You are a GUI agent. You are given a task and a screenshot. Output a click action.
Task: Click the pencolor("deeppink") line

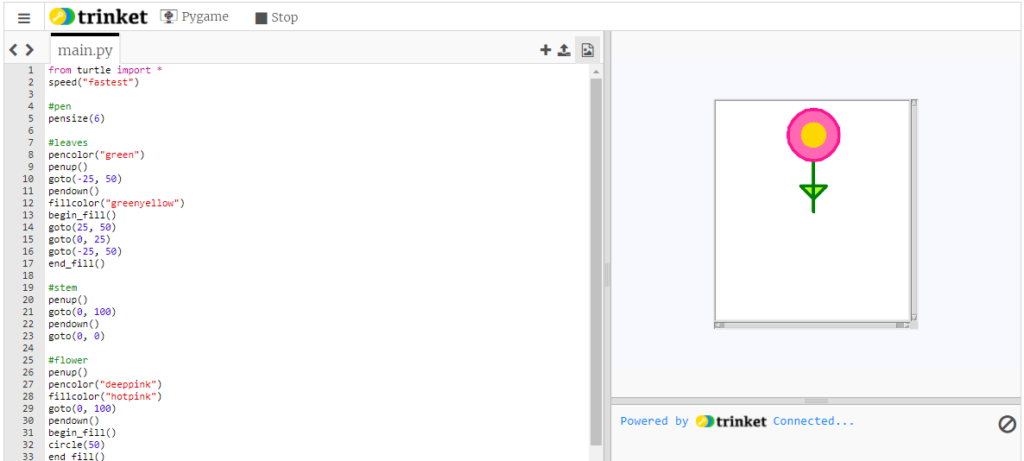105,385
